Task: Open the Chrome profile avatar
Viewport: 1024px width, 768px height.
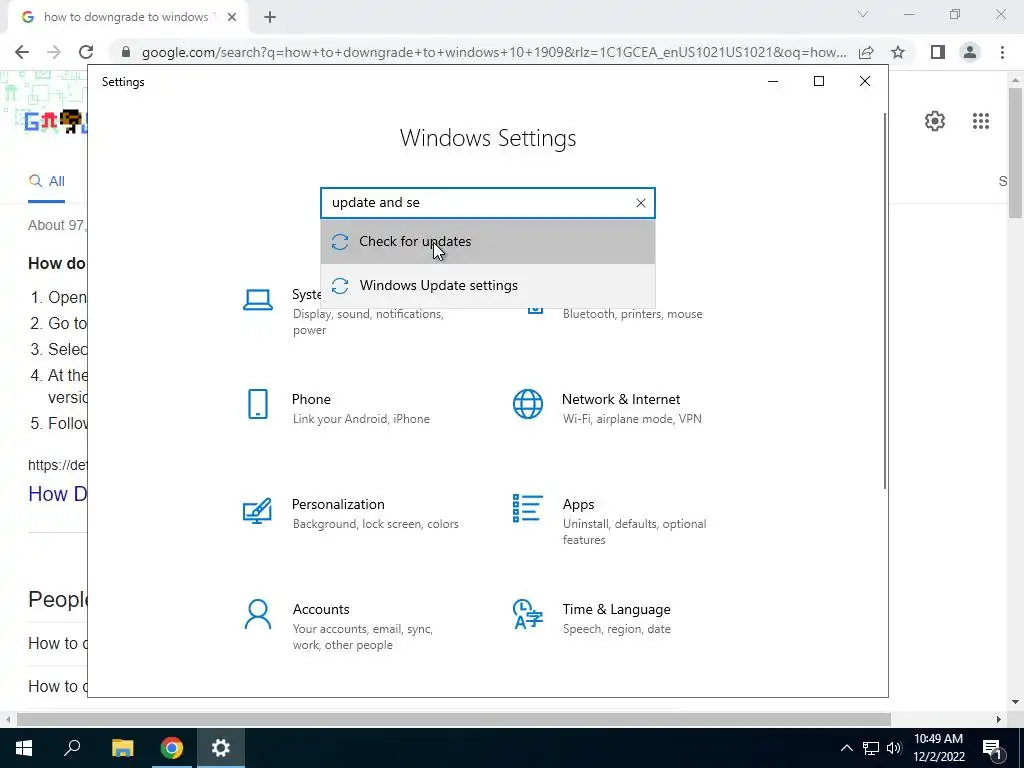Action: [x=970, y=52]
